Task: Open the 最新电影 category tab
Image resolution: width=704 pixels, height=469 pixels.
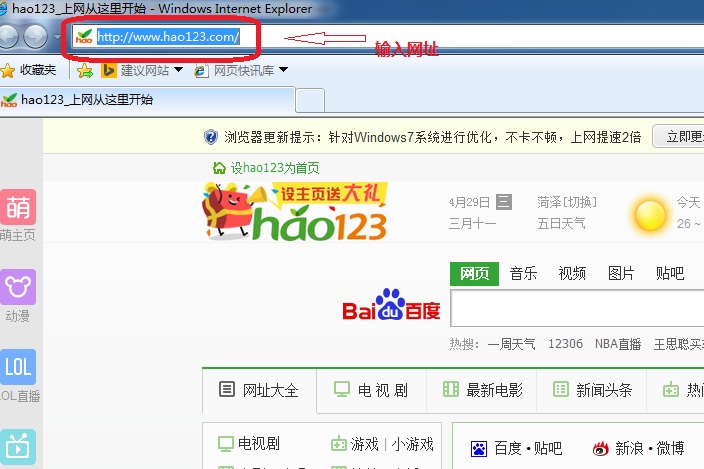Action: point(481,390)
